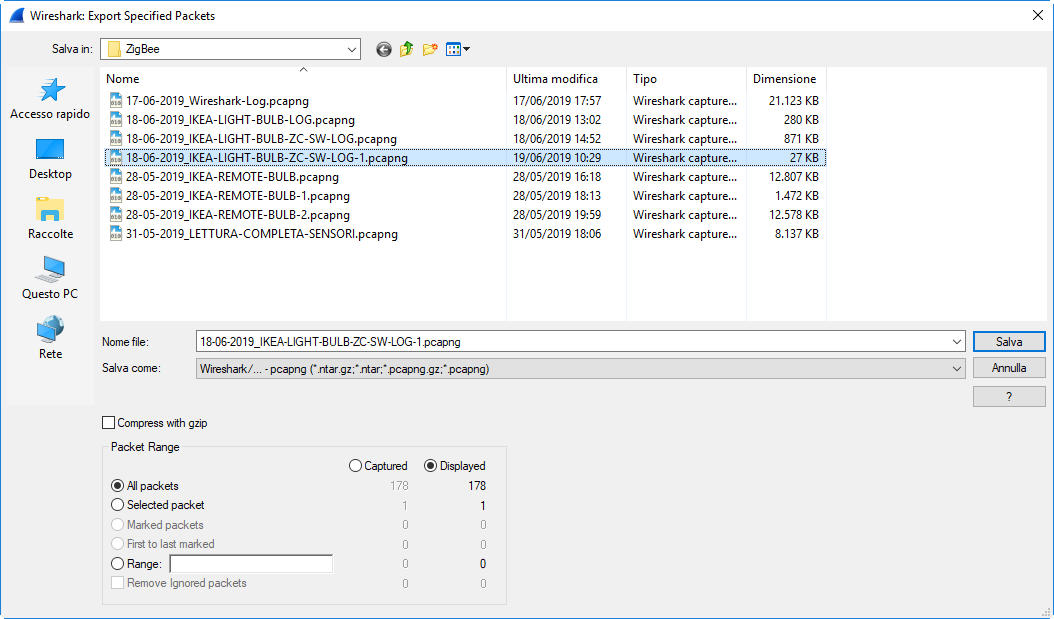Select 18-06-2019_IKEA-LIGHT-BULB-ZC-SW-LOG.pcapng file name
Viewport: 1054px width, 619px height.
click(x=261, y=139)
